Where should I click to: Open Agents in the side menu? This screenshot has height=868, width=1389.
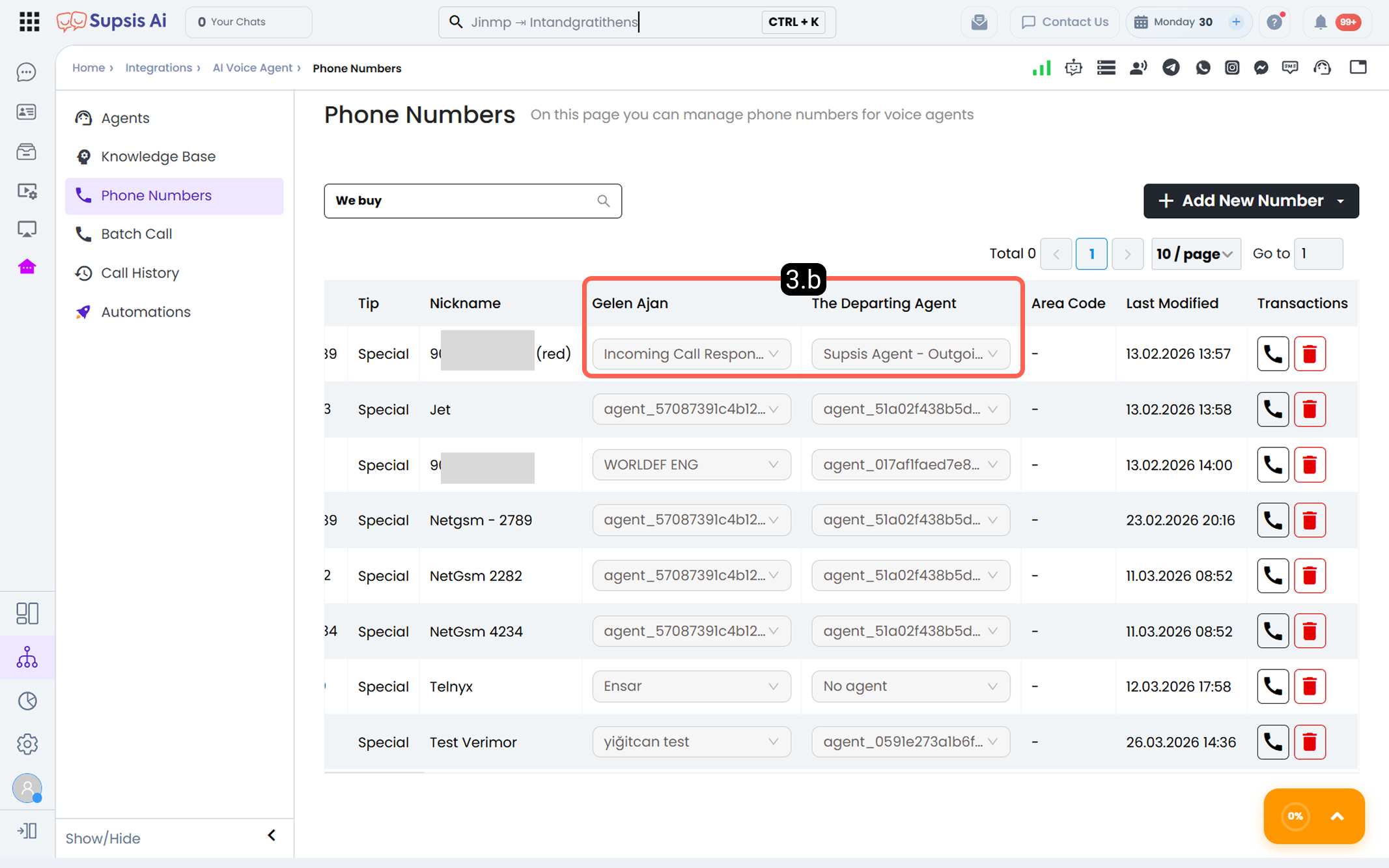175,118
